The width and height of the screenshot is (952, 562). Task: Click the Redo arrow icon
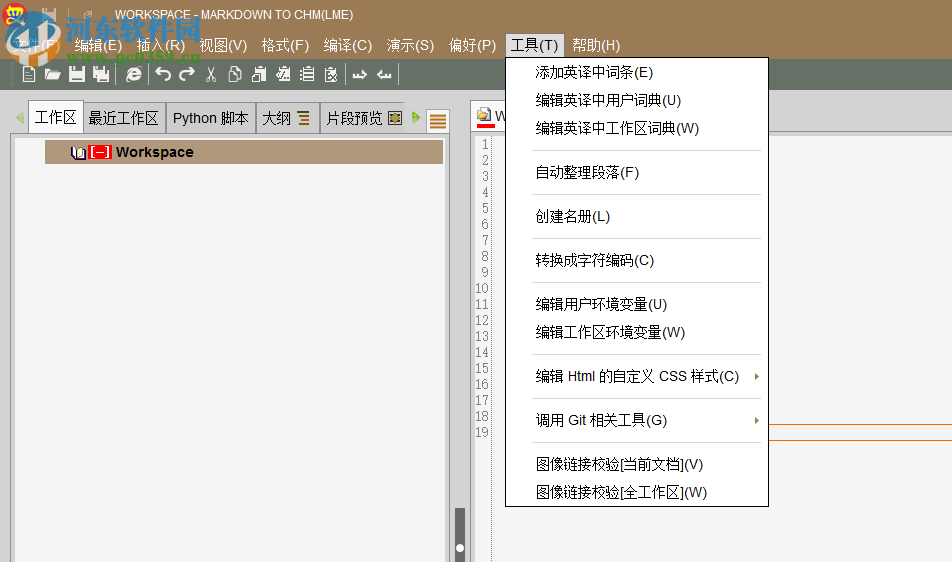(x=187, y=74)
